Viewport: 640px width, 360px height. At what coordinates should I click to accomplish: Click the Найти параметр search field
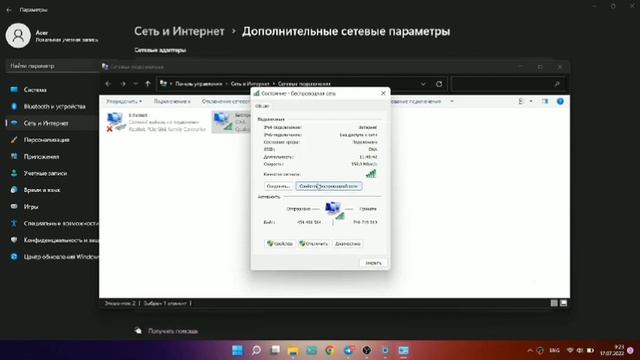click(x=52, y=66)
